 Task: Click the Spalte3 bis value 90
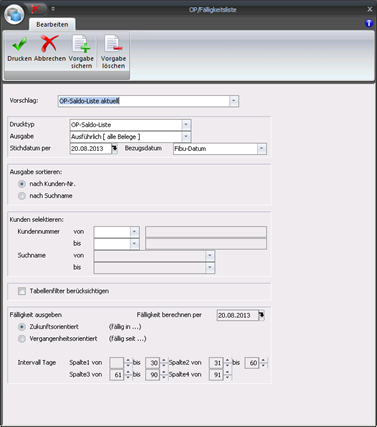coord(153,375)
